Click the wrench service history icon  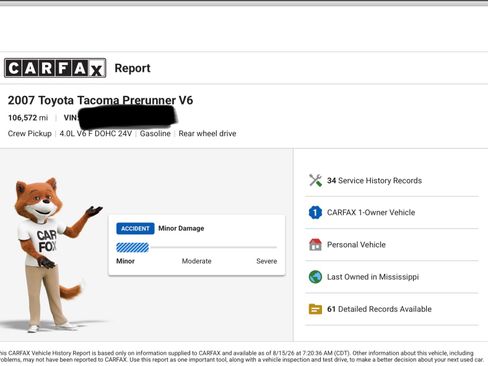(315, 180)
